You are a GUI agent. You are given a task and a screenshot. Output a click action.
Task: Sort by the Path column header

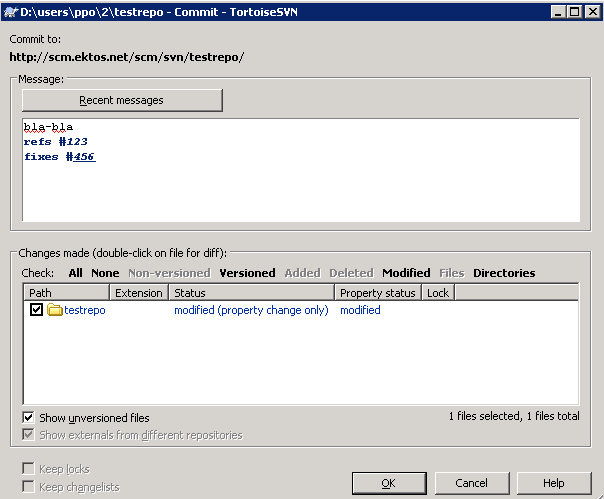[x=66, y=292]
